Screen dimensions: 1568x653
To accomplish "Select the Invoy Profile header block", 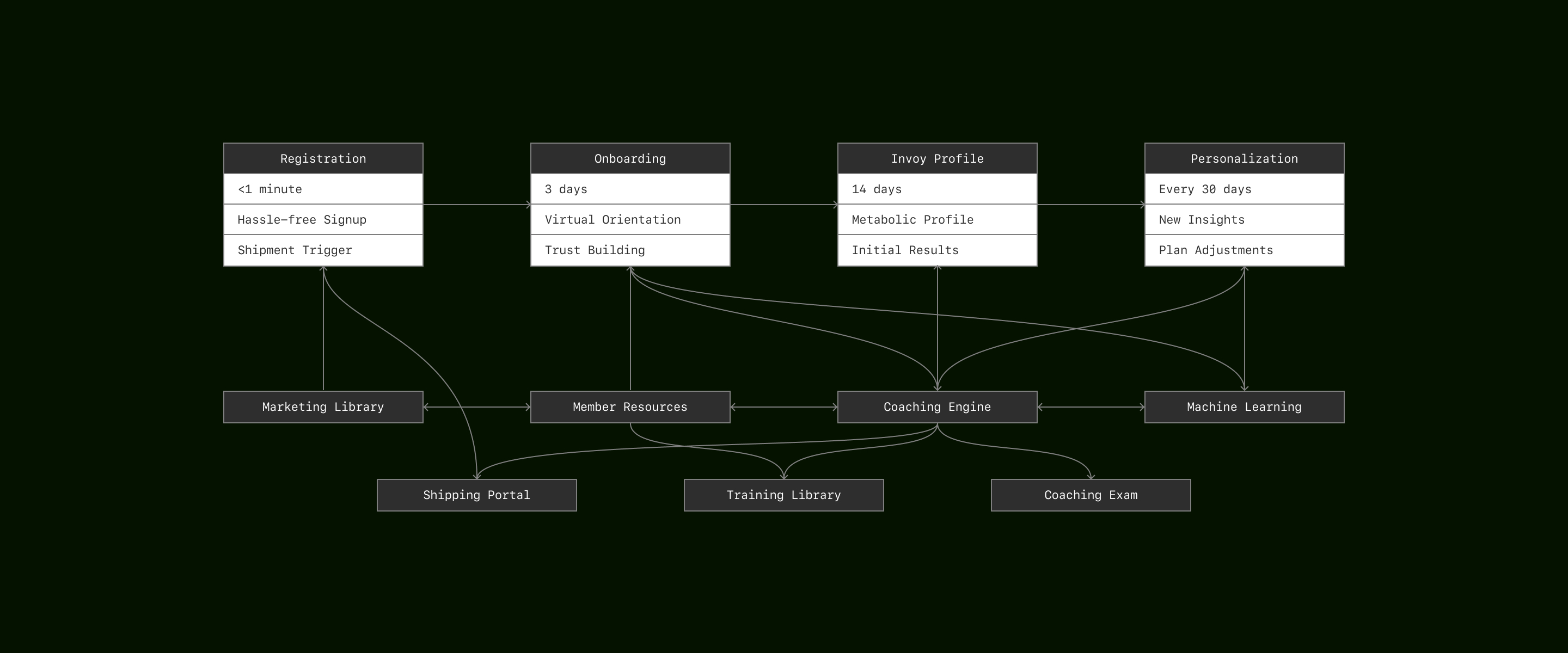I will 938,158.
